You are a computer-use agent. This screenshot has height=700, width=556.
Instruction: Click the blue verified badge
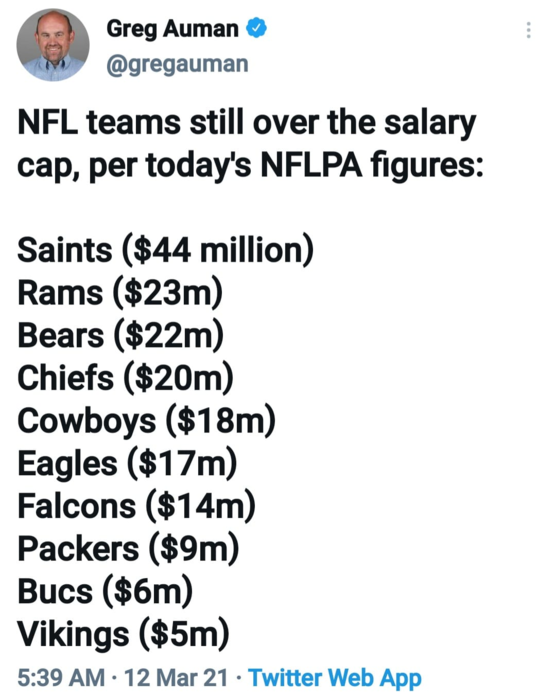click(256, 28)
